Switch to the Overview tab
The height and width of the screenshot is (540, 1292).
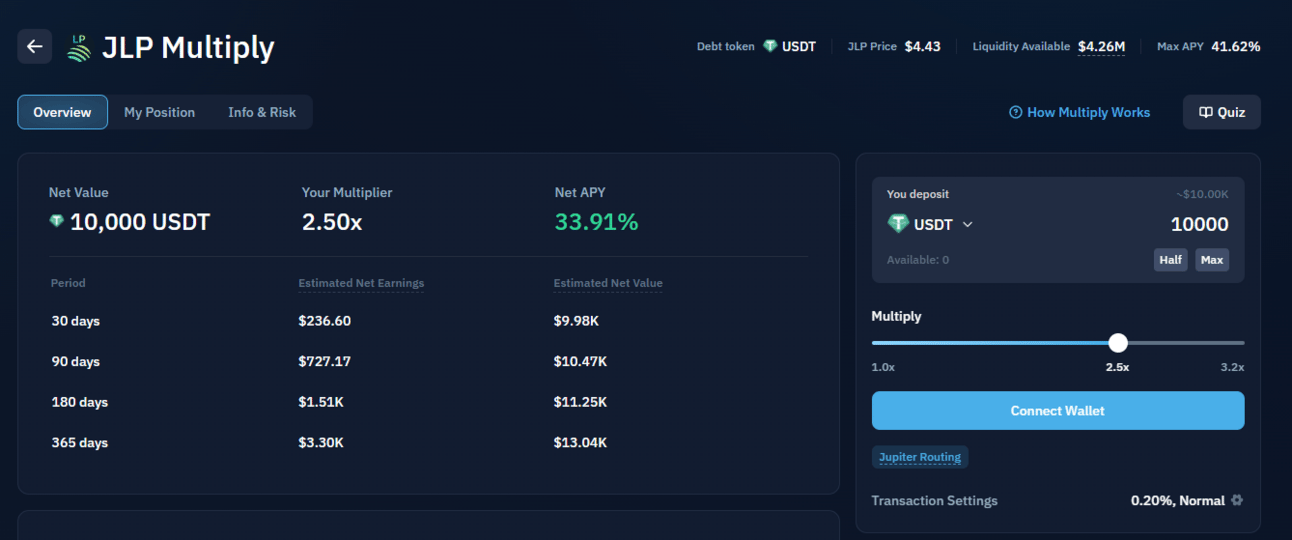pos(62,112)
